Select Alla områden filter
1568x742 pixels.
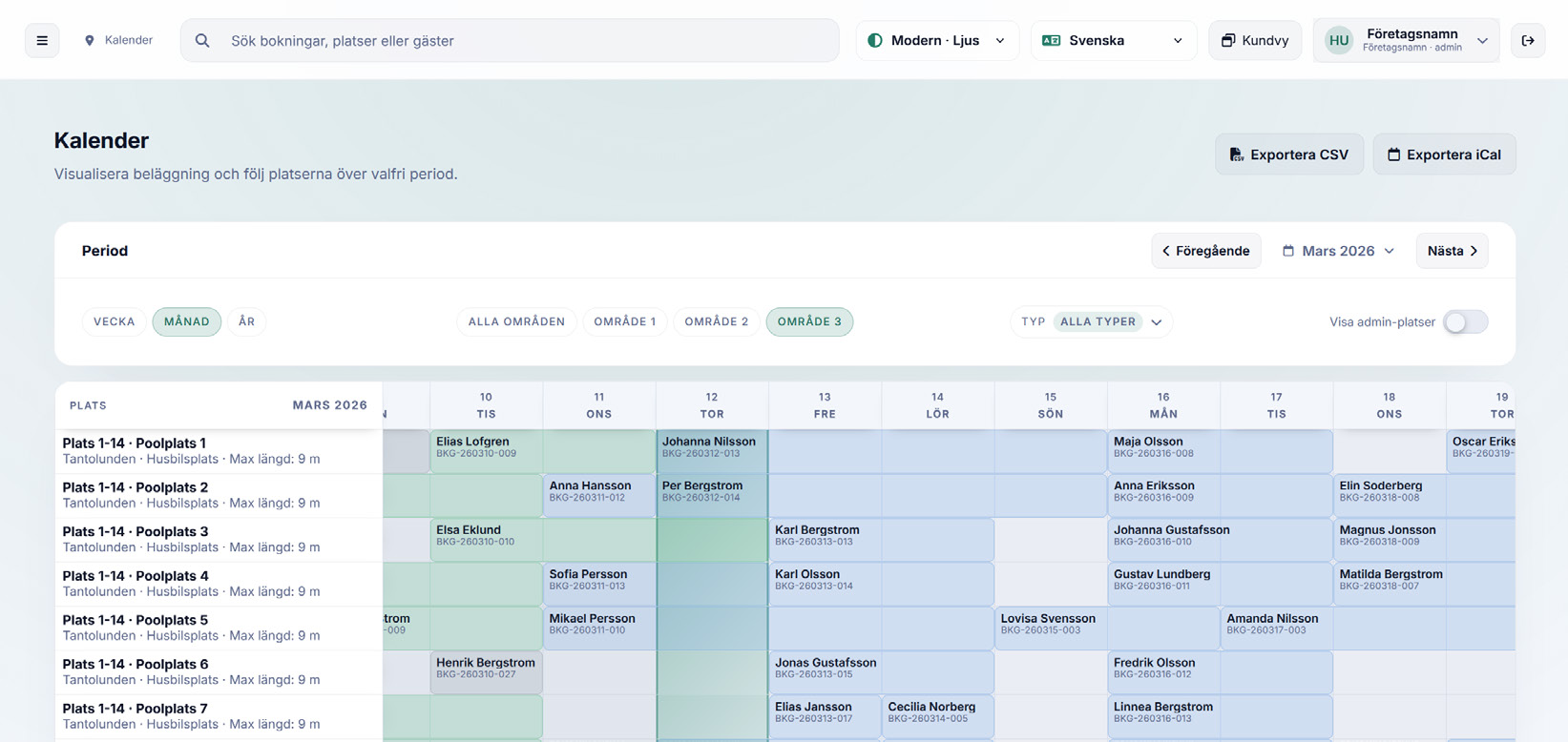pyautogui.click(x=516, y=322)
